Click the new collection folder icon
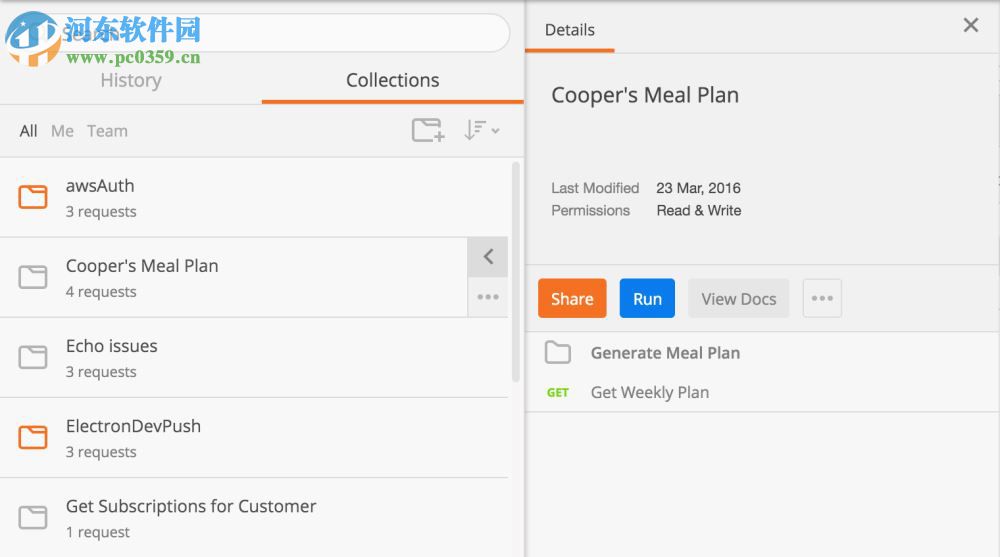This screenshot has height=557, width=1000. pos(428,130)
